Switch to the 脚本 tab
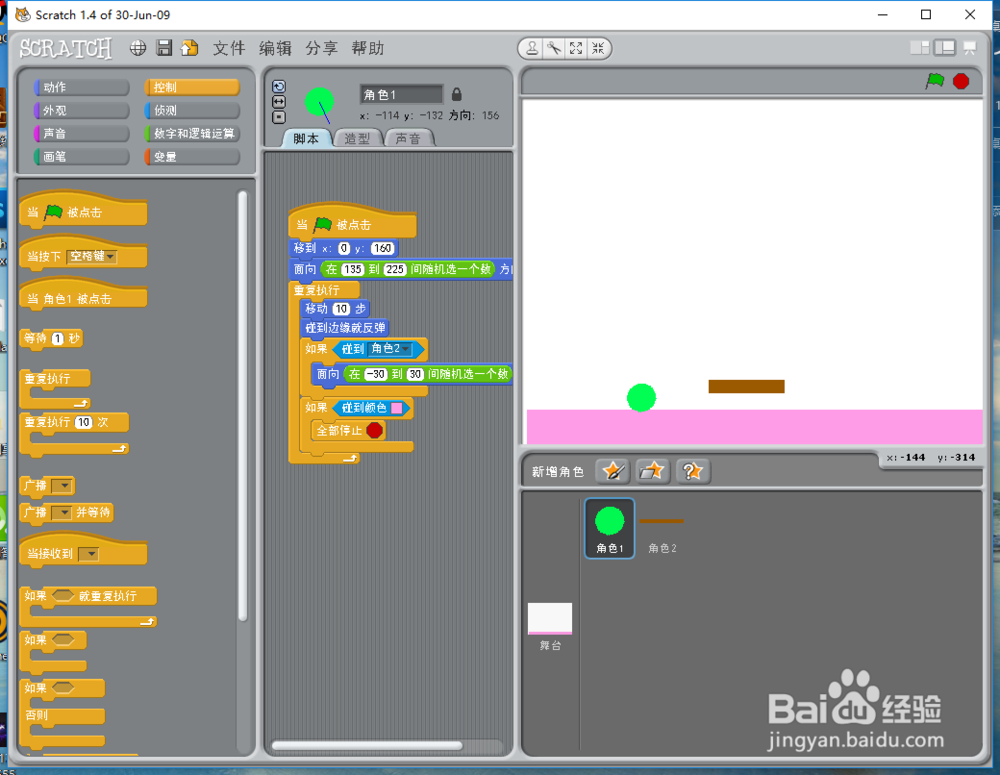Screen dimensions: 1000x775 pos(307,138)
